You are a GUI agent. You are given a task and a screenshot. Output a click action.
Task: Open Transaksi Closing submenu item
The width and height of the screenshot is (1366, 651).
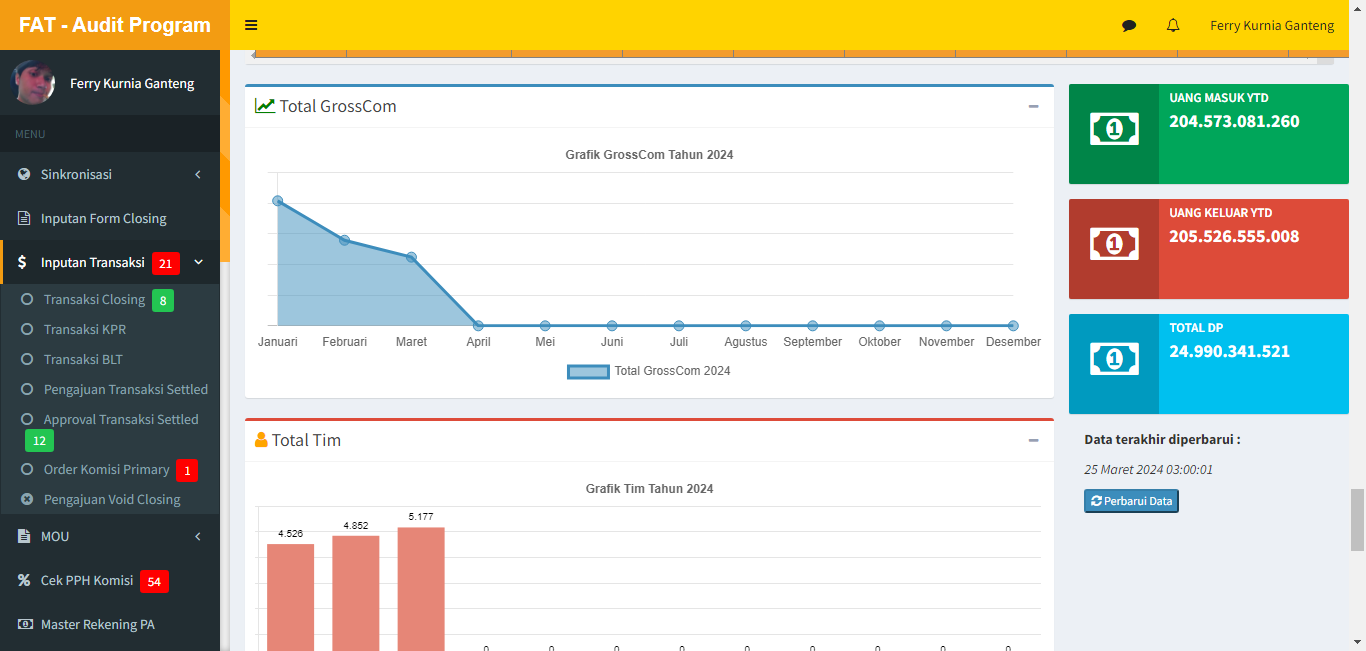94,300
